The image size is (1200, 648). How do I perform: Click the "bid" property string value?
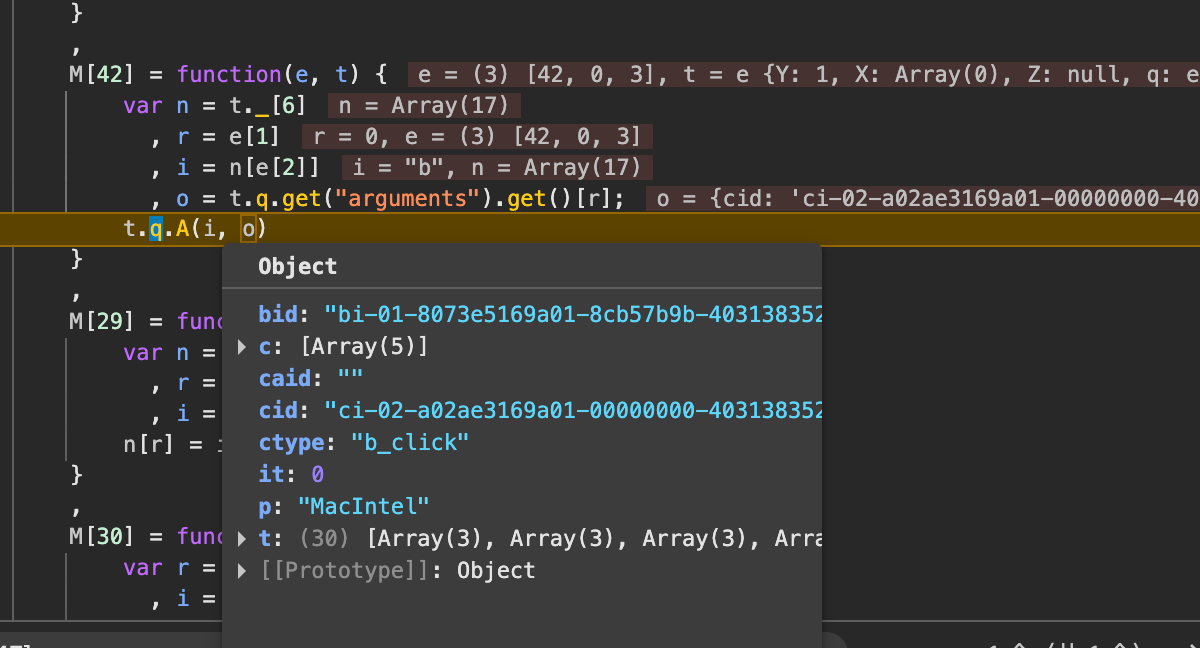pos(574,315)
